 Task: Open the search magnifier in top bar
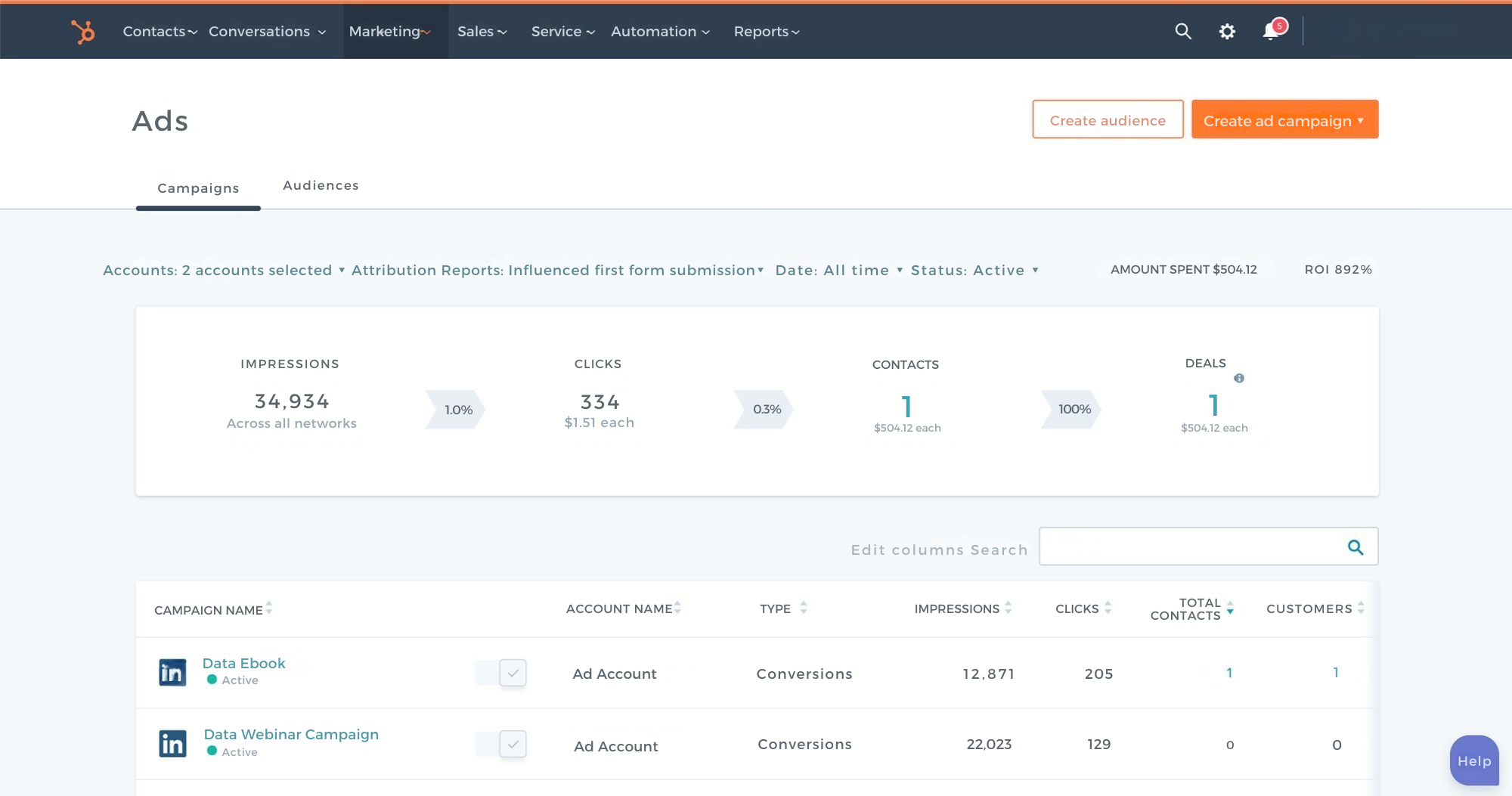(x=1183, y=31)
